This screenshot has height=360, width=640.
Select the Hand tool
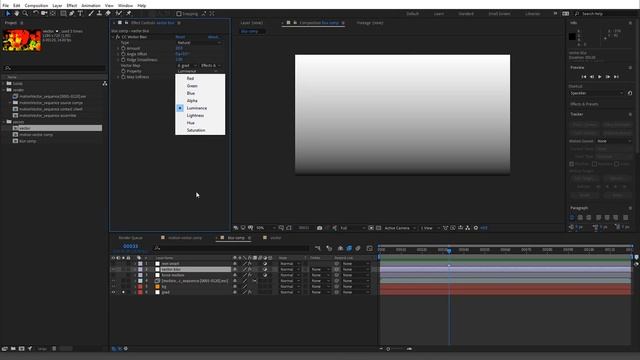point(16,13)
